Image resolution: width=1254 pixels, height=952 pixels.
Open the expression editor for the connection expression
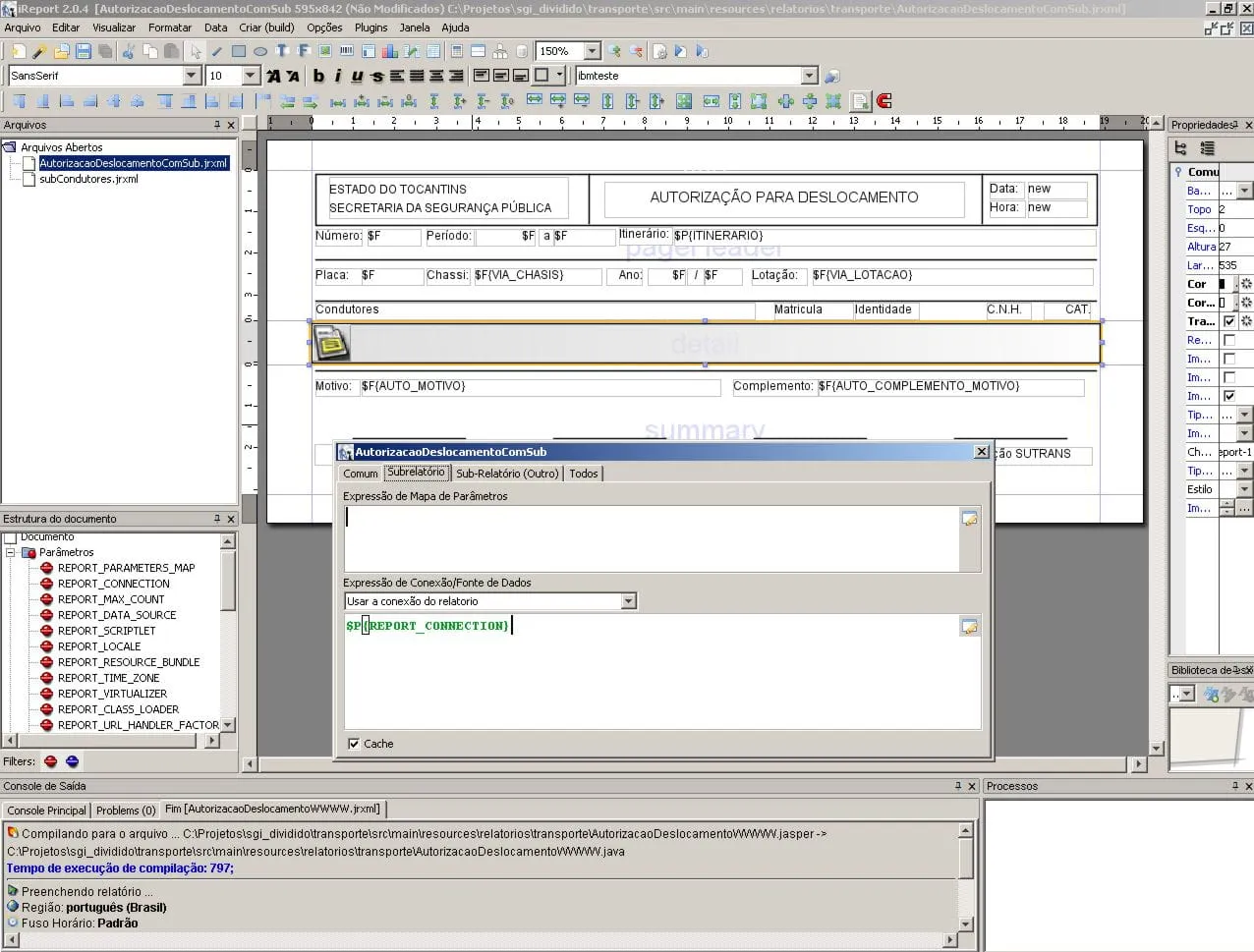pyautogui.click(x=969, y=627)
